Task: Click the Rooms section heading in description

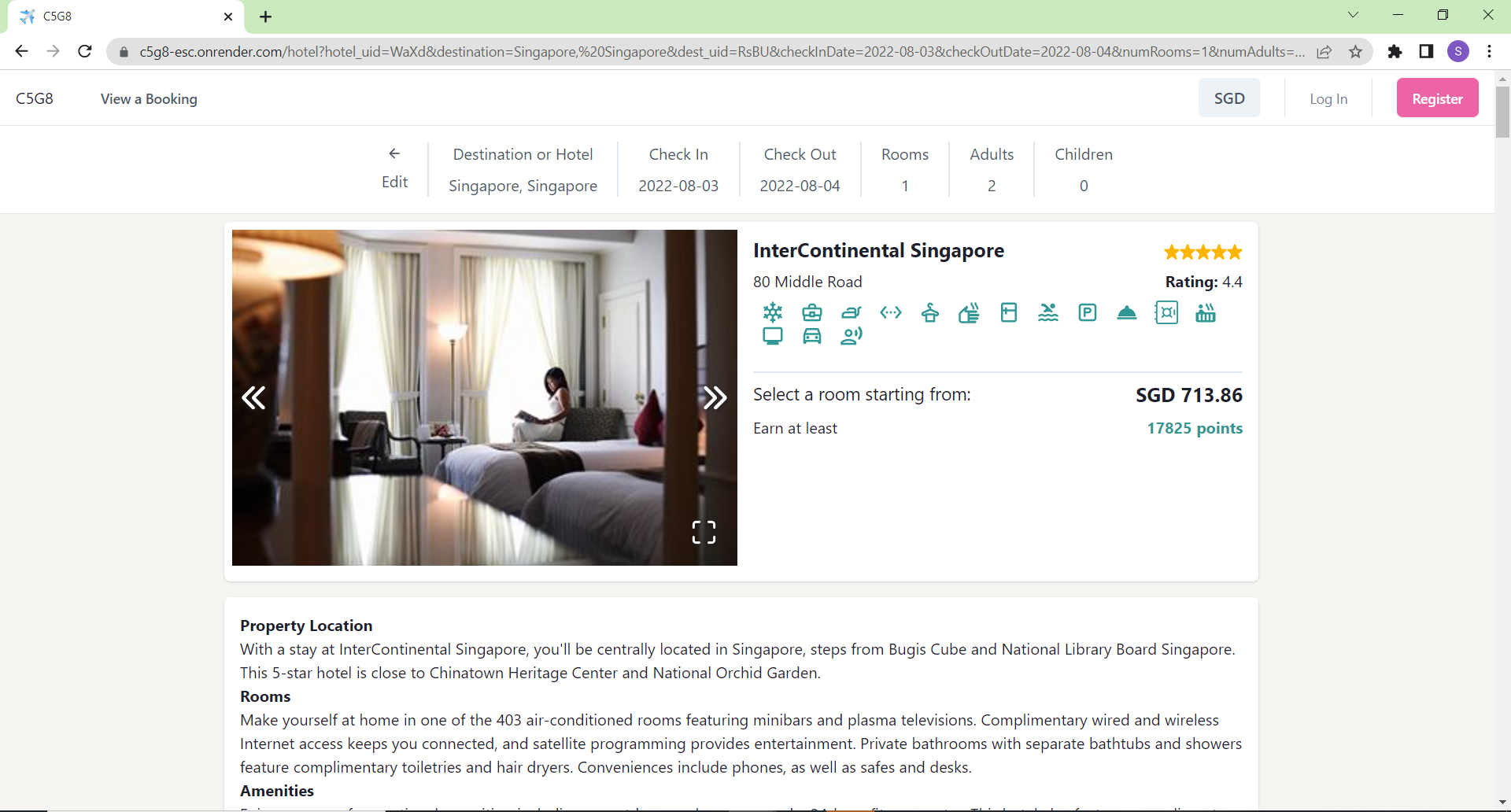Action: coord(265,696)
